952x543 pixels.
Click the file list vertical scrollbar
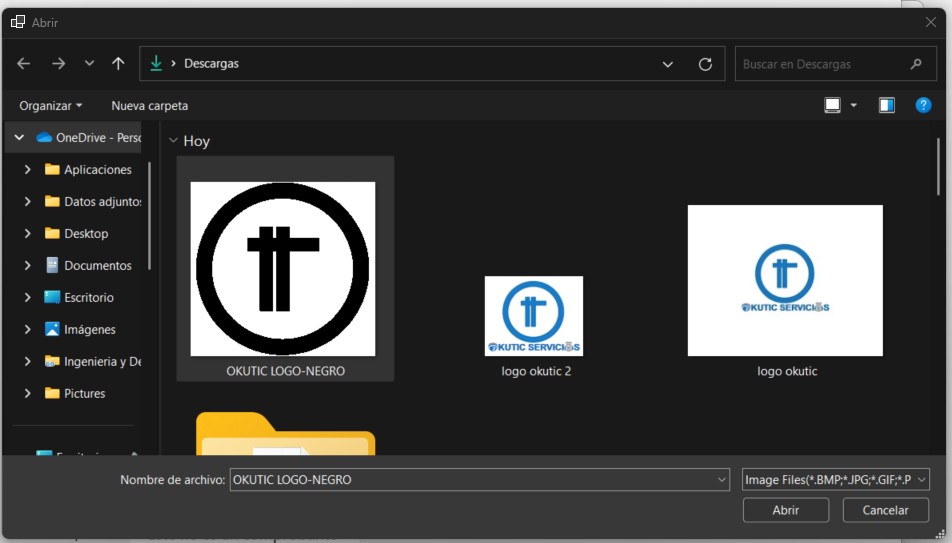click(x=938, y=167)
